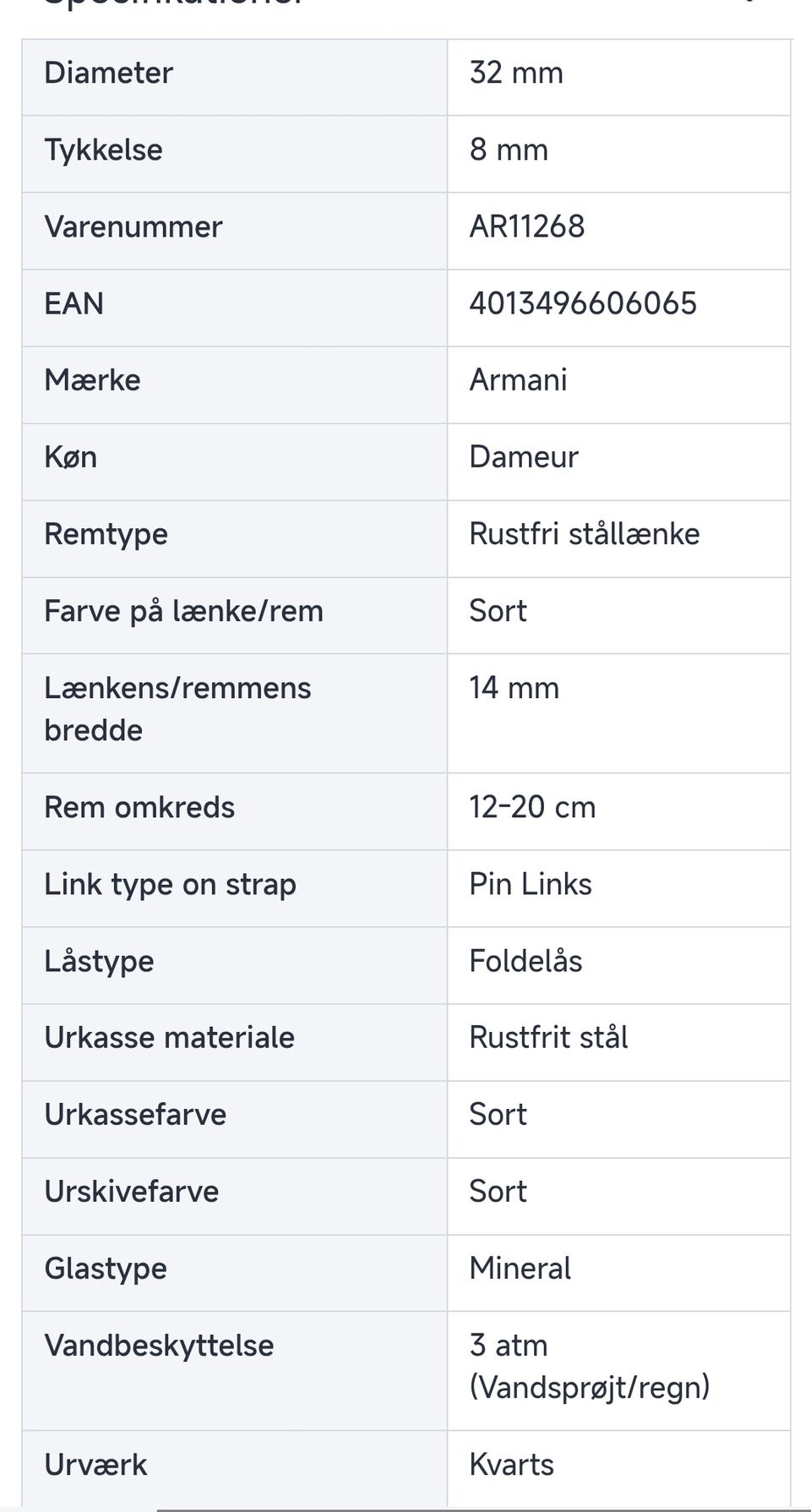Select the EAN number 4013496606065

pos(583,303)
